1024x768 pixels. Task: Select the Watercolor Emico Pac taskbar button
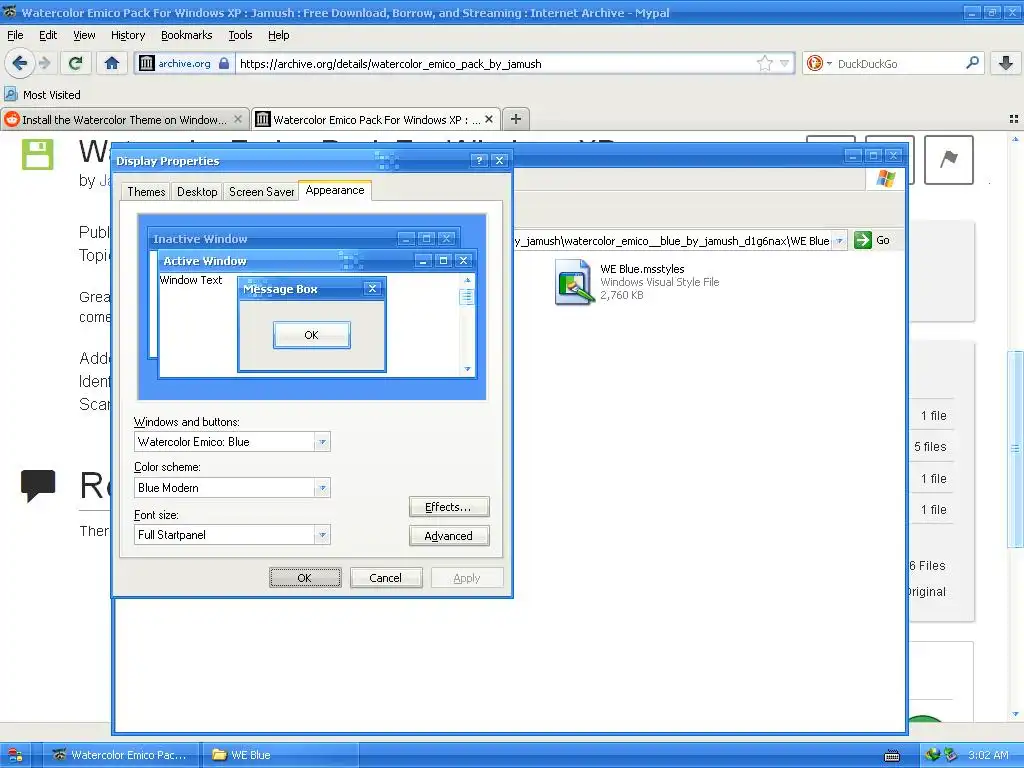click(120, 755)
